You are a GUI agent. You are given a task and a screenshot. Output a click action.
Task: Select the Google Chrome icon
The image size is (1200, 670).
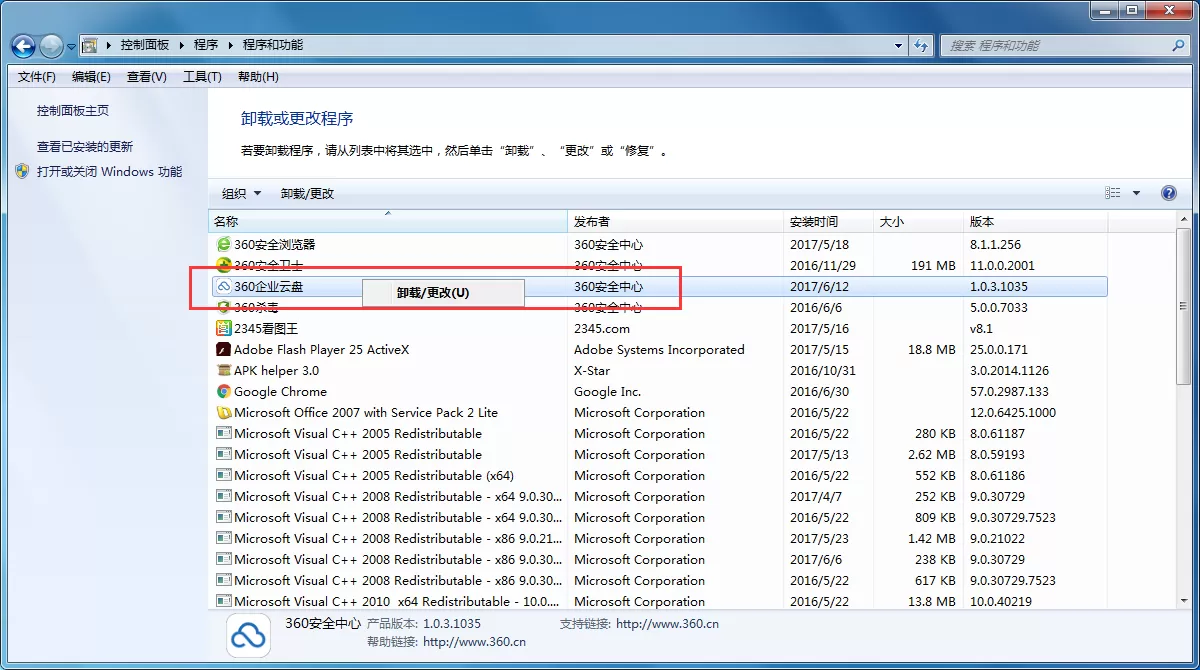(224, 391)
